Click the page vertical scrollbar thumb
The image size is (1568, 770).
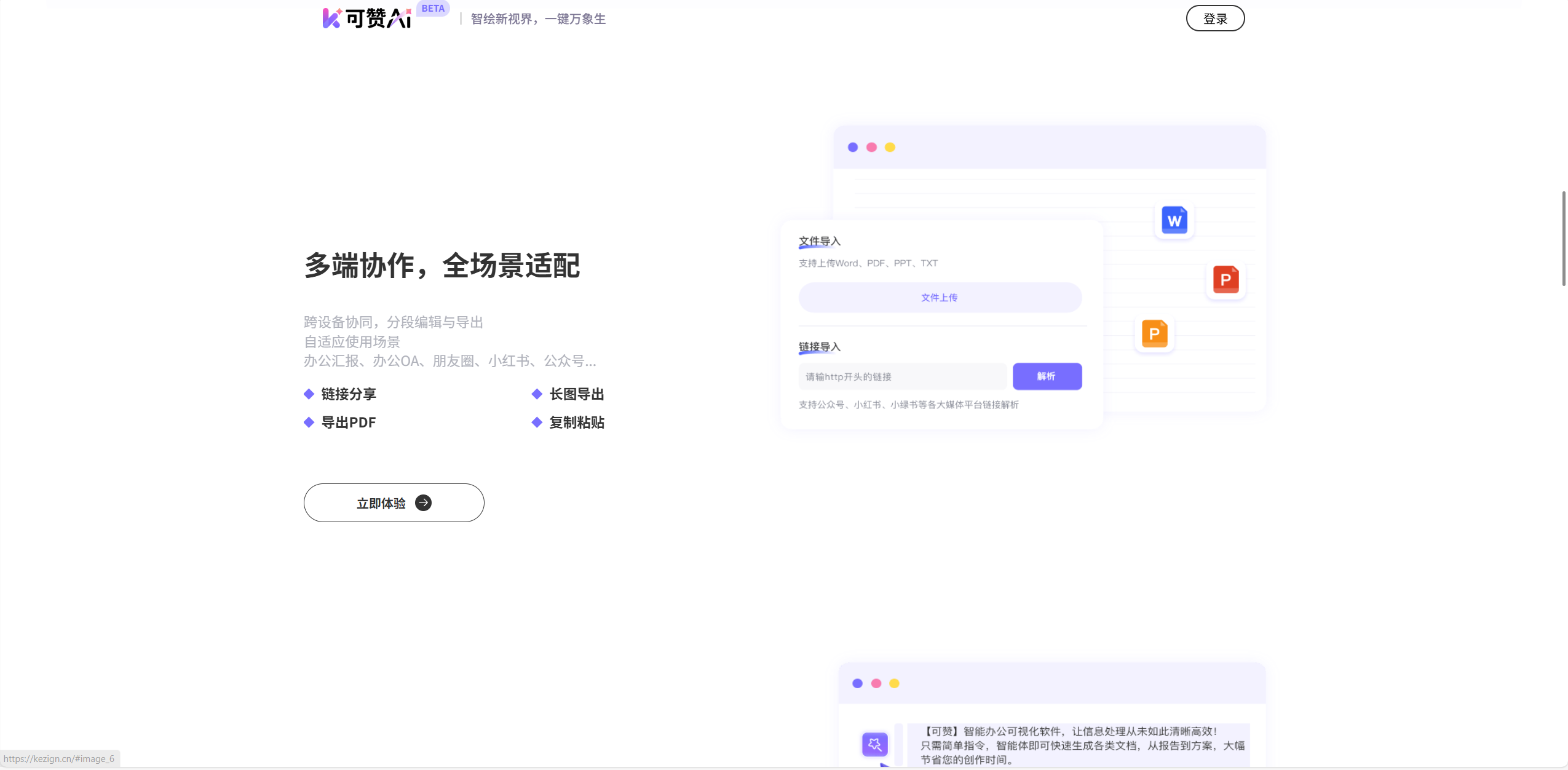tap(1563, 239)
